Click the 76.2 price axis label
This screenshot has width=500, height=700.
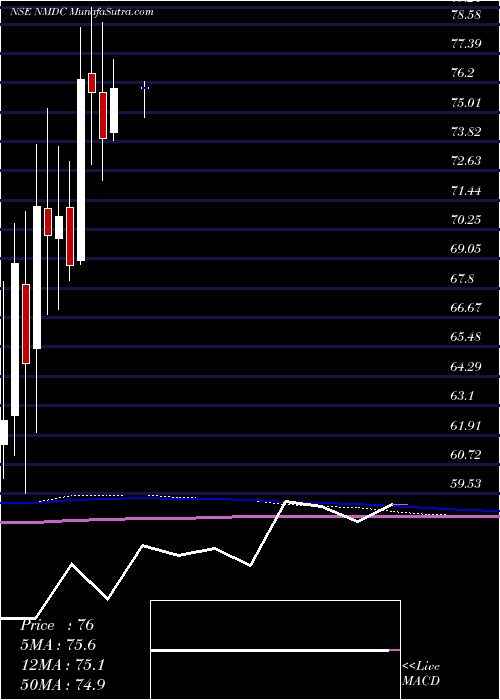pos(463,73)
